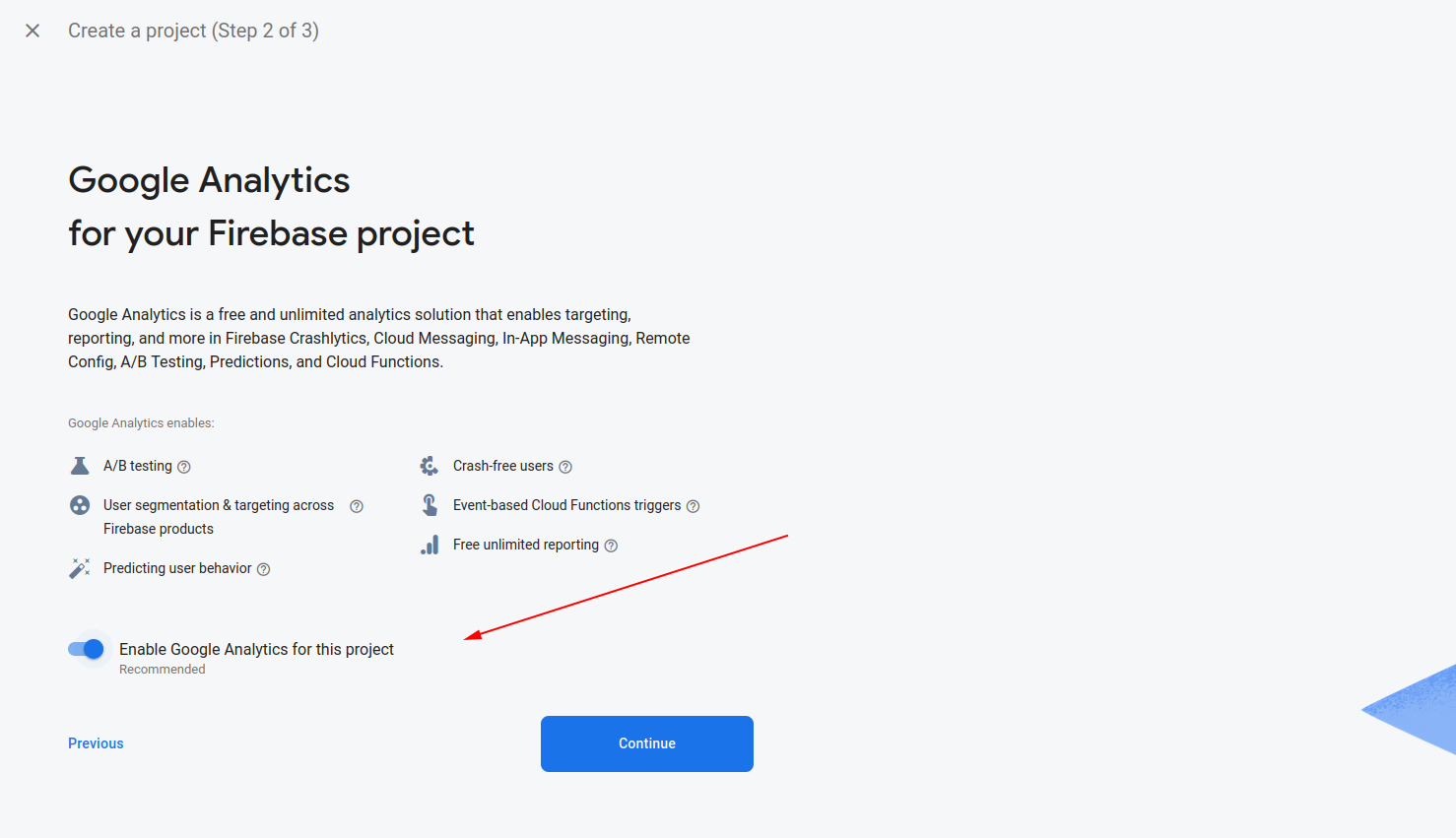Open help for Free unlimited reporting

[x=611, y=545]
